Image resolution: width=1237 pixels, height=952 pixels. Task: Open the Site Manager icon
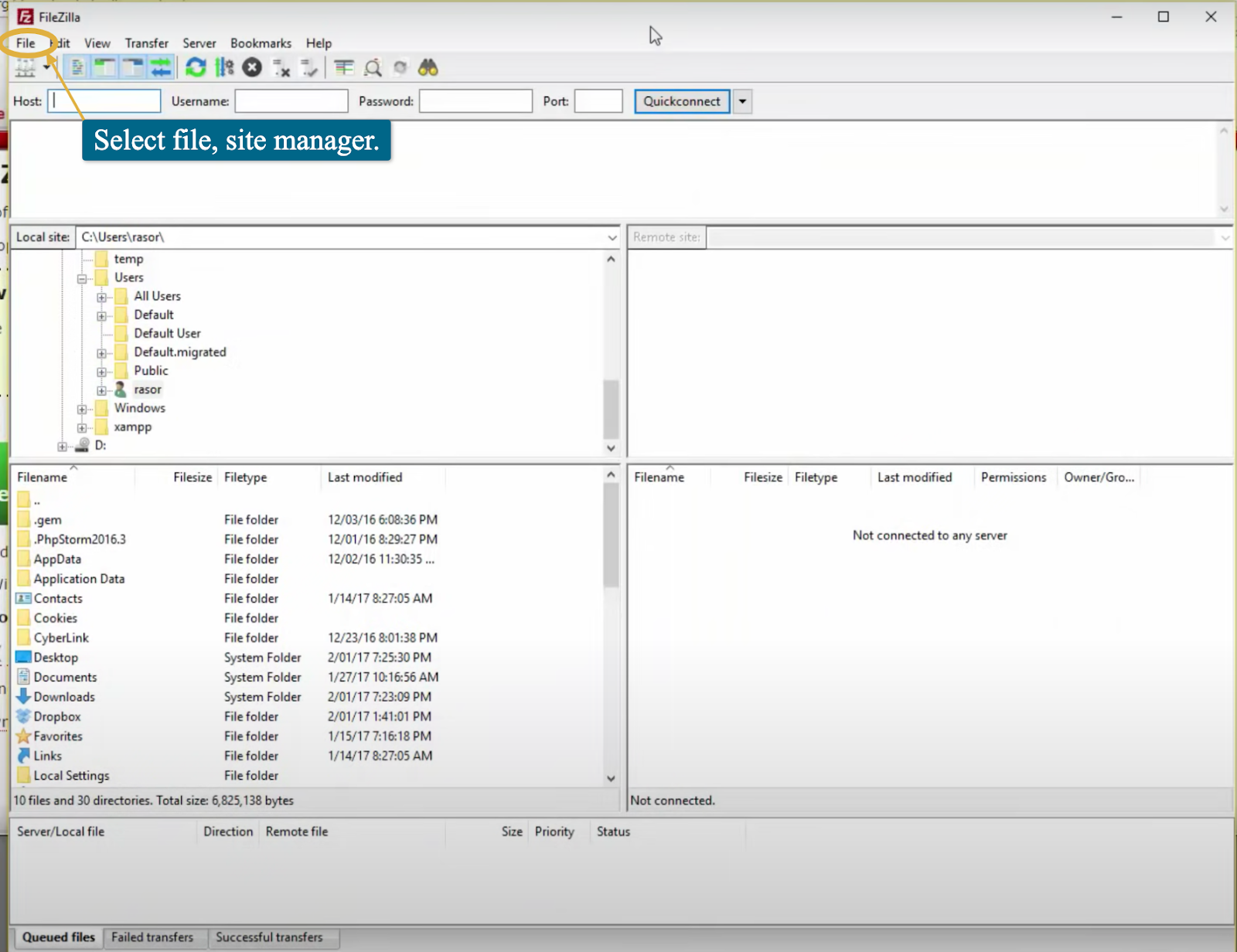click(26, 69)
